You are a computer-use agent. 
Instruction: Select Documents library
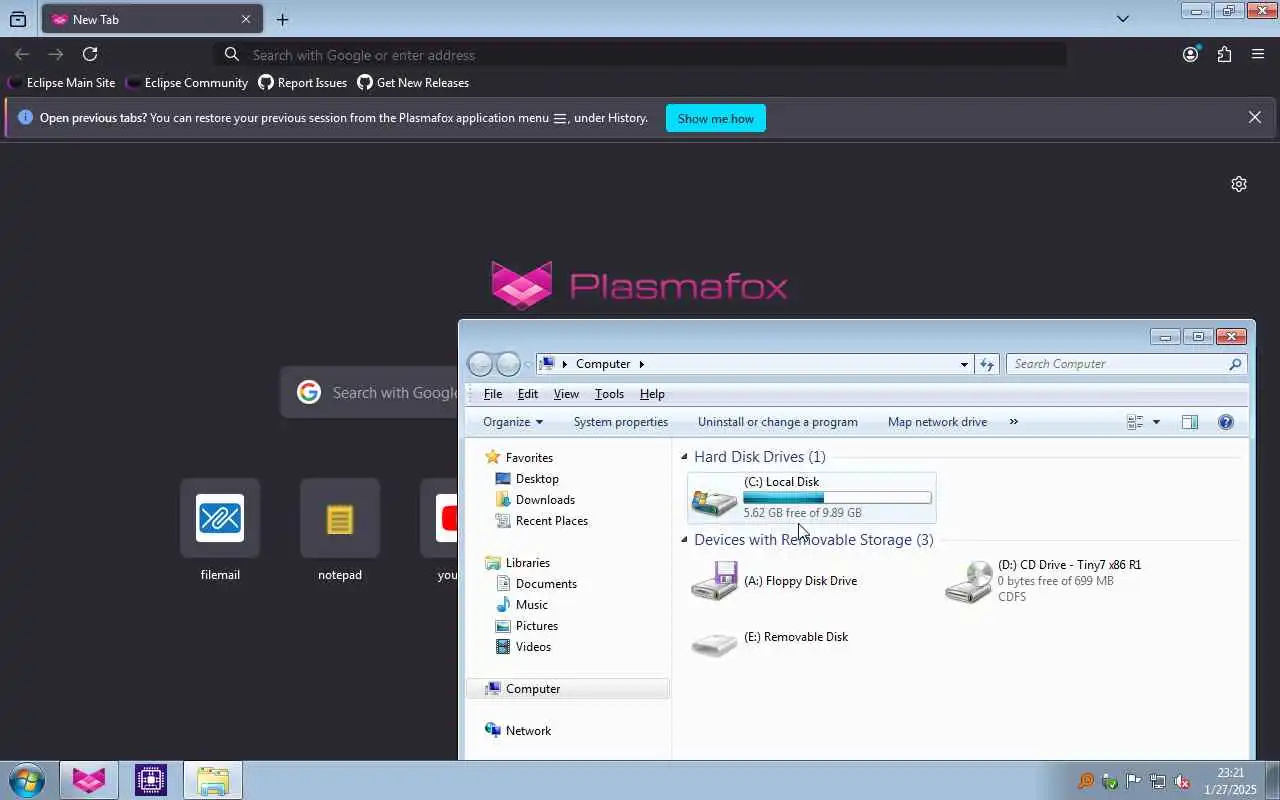pyautogui.click(x=546, y=584)
